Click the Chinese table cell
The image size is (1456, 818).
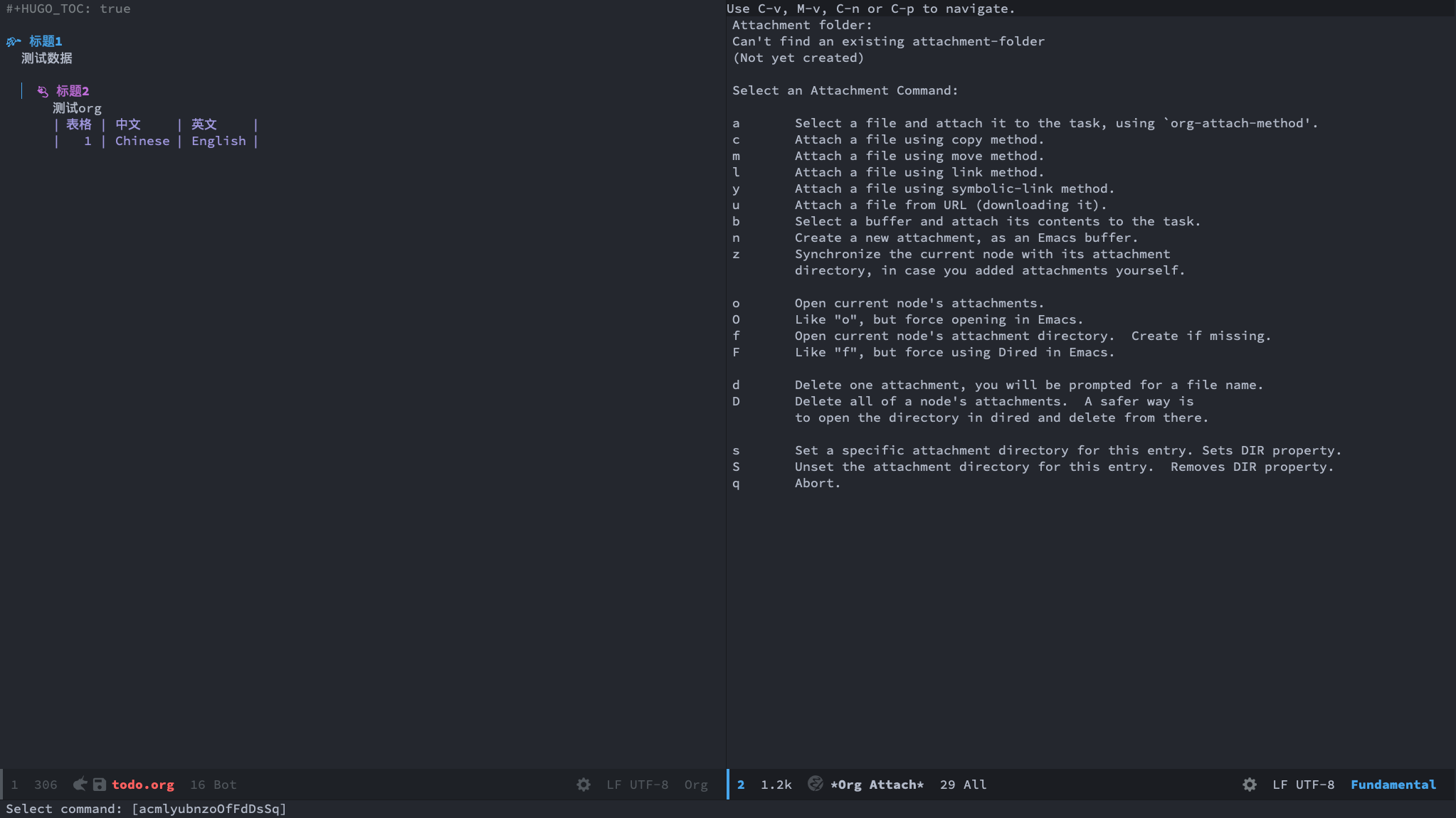[x=142, y=141]
